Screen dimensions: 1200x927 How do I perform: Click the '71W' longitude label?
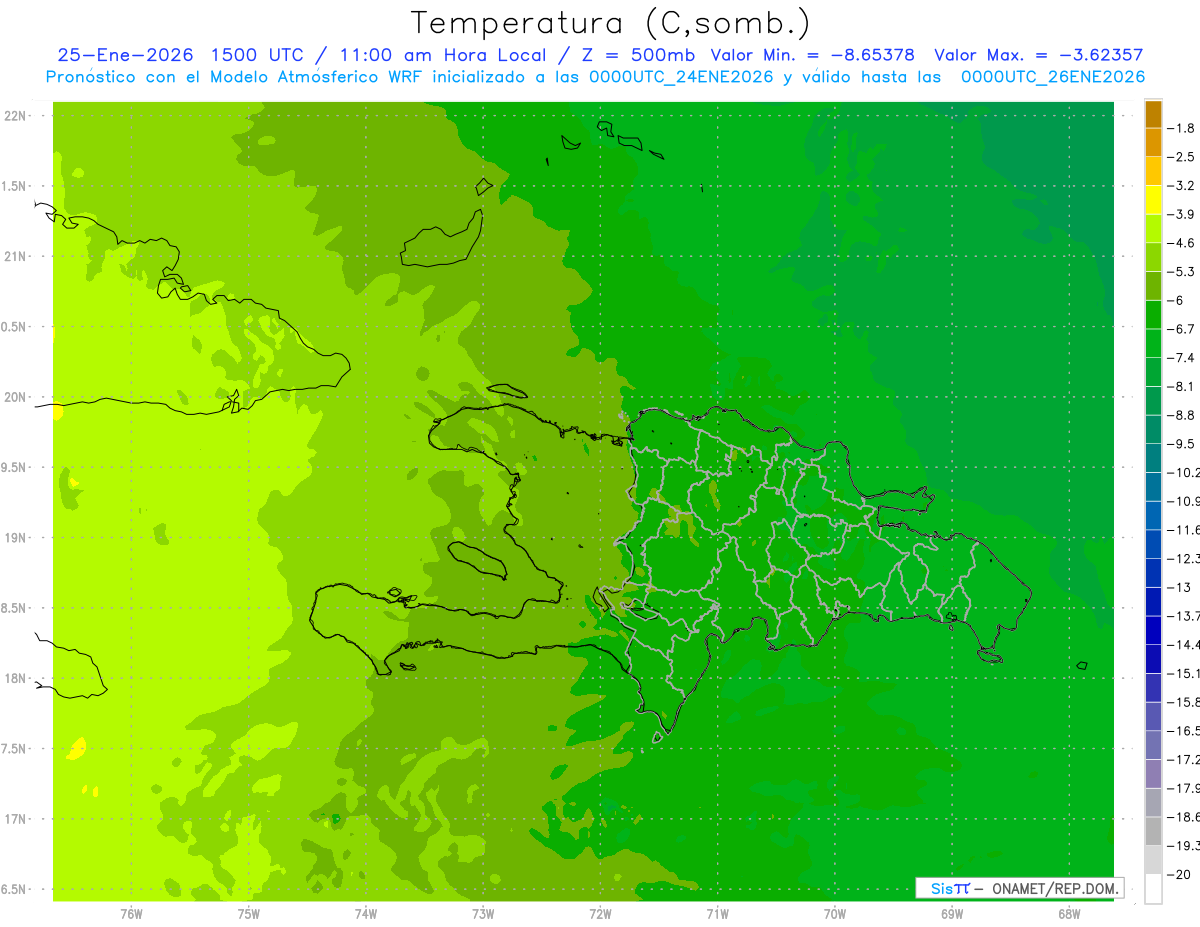click(x=717, y=914)
